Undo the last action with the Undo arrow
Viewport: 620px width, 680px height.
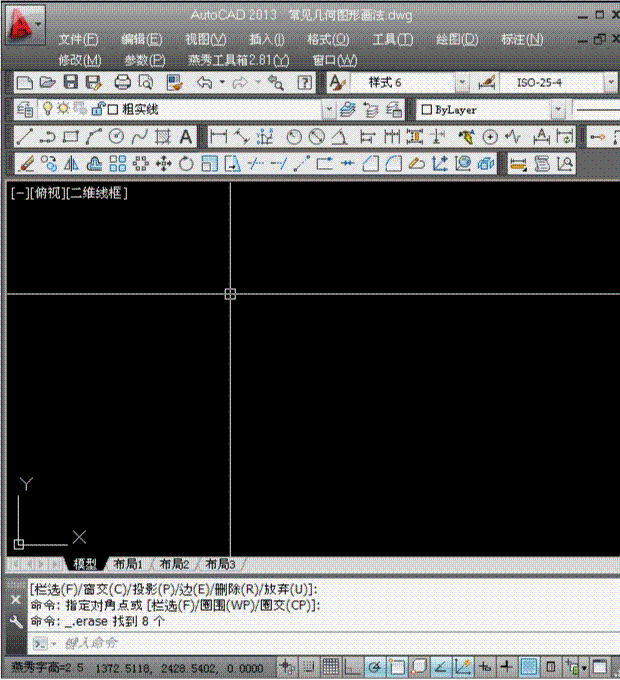[x=204, y=82]
